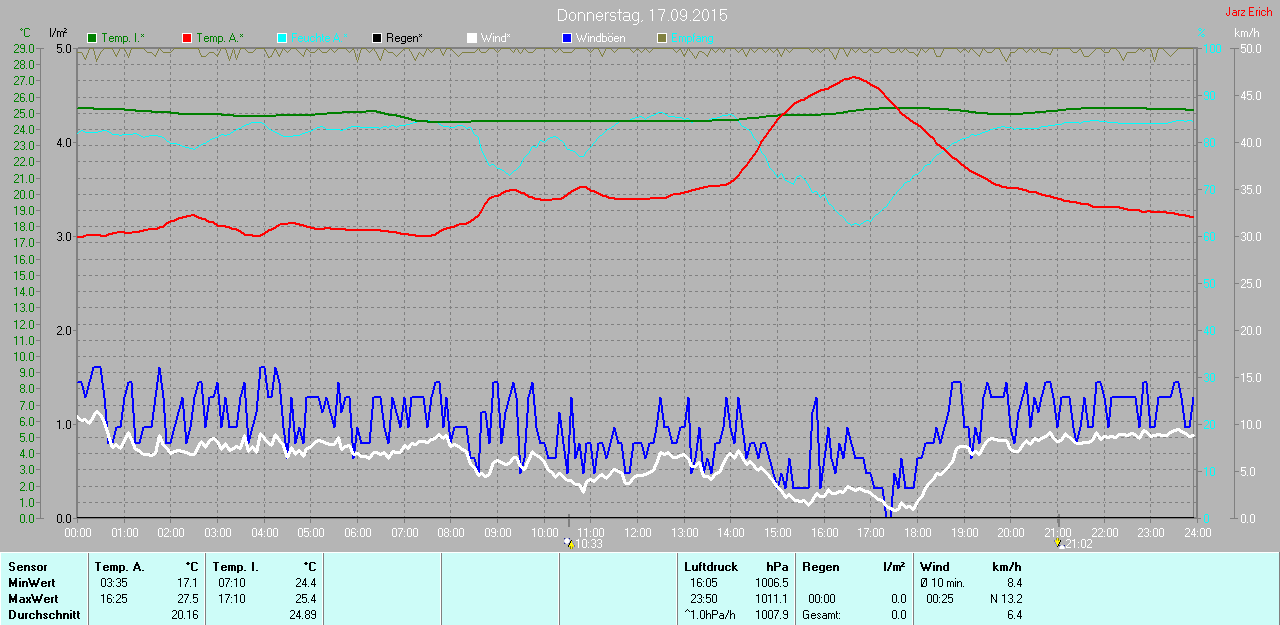Click green Temp. I. legend square
Screen dimensions: 1280x625
point(93,38)
